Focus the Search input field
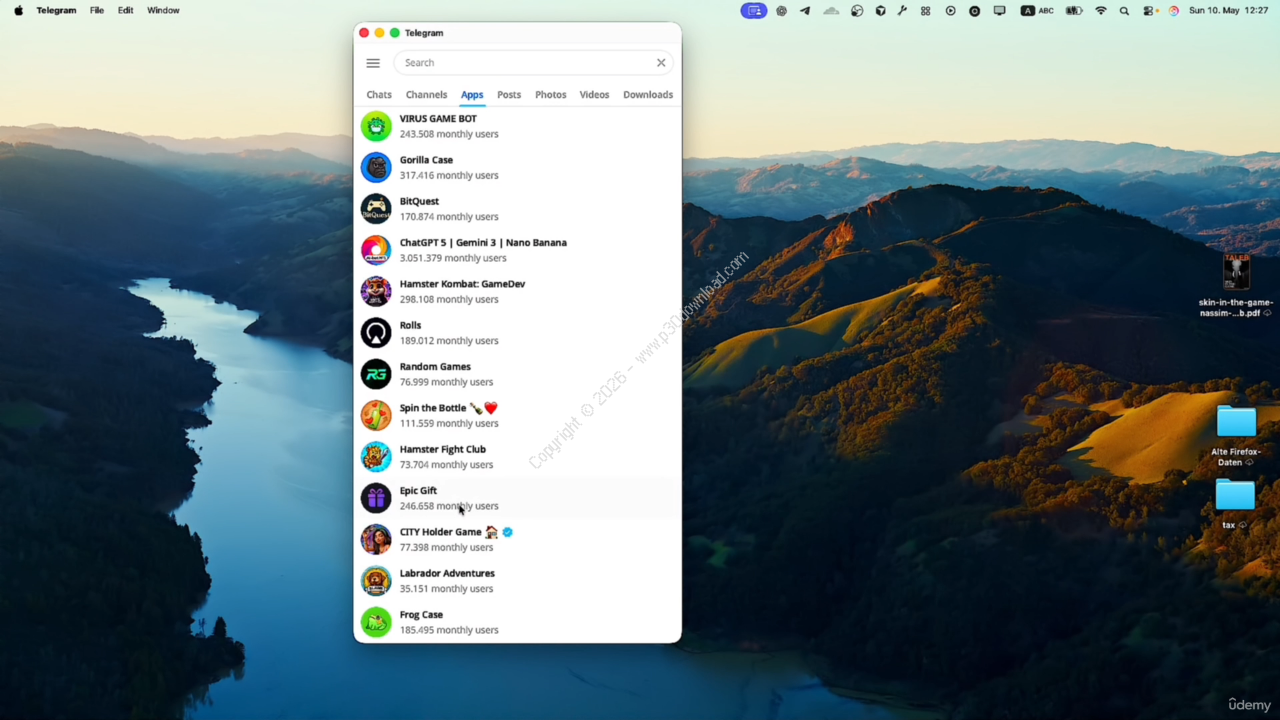 pos(534,63)
